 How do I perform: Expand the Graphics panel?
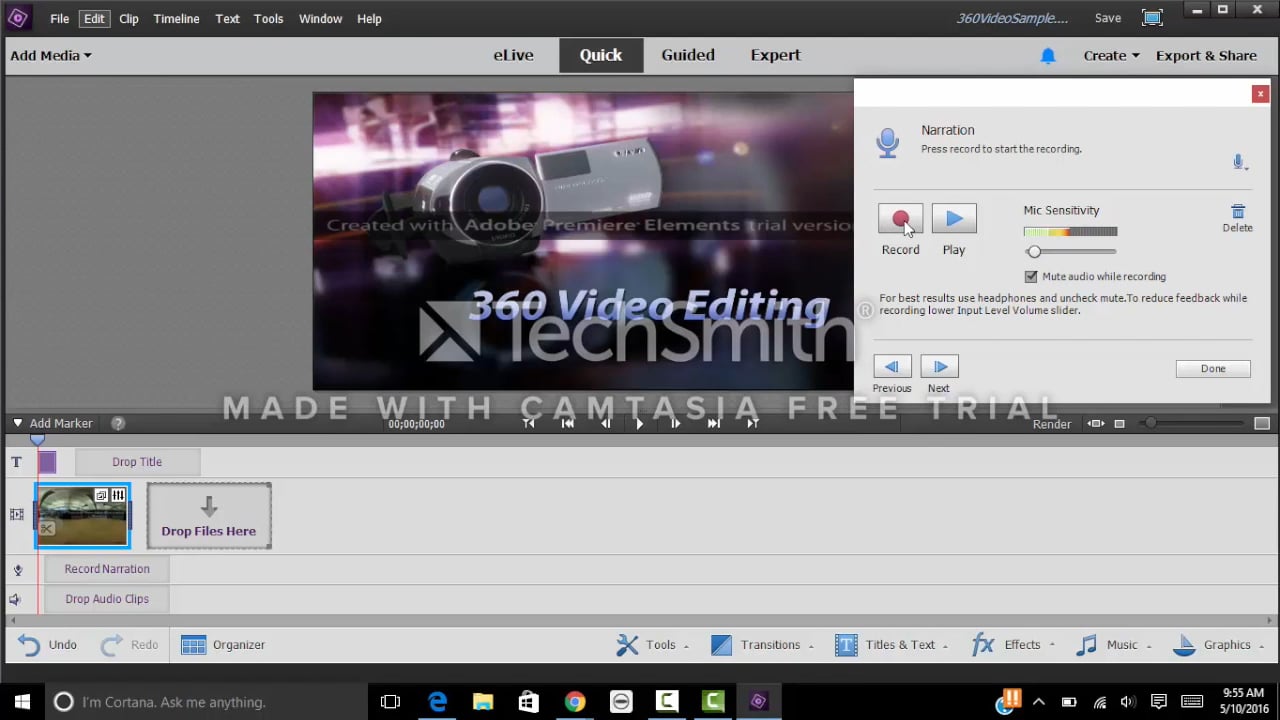1218,645
